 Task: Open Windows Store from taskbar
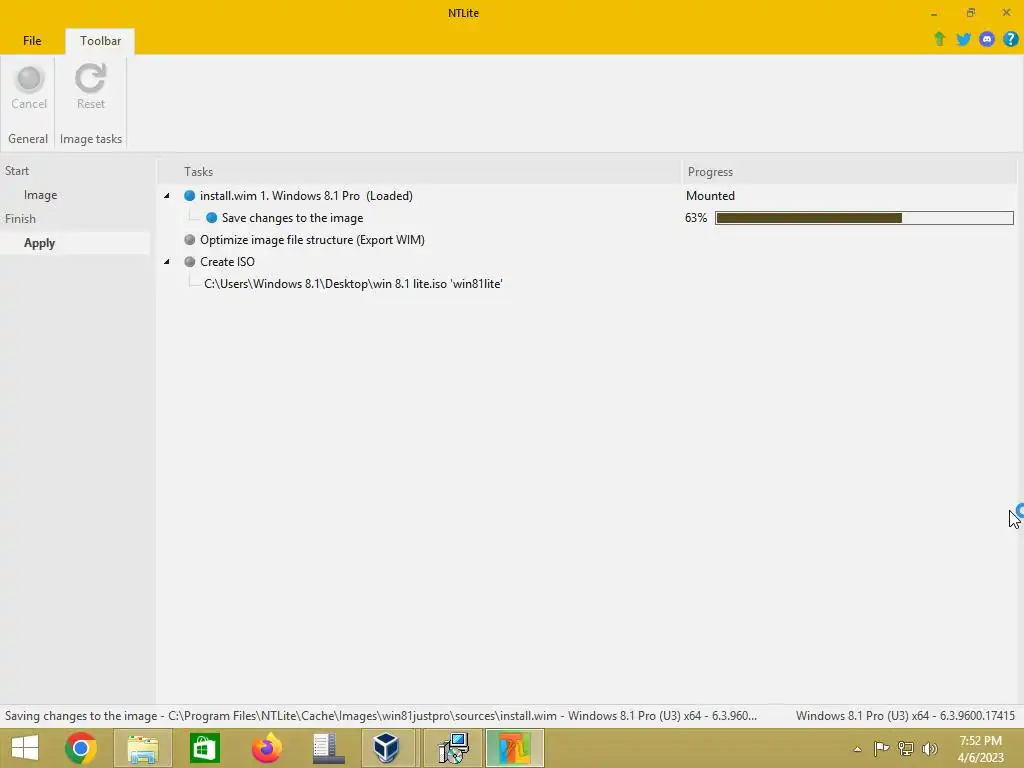204,748
